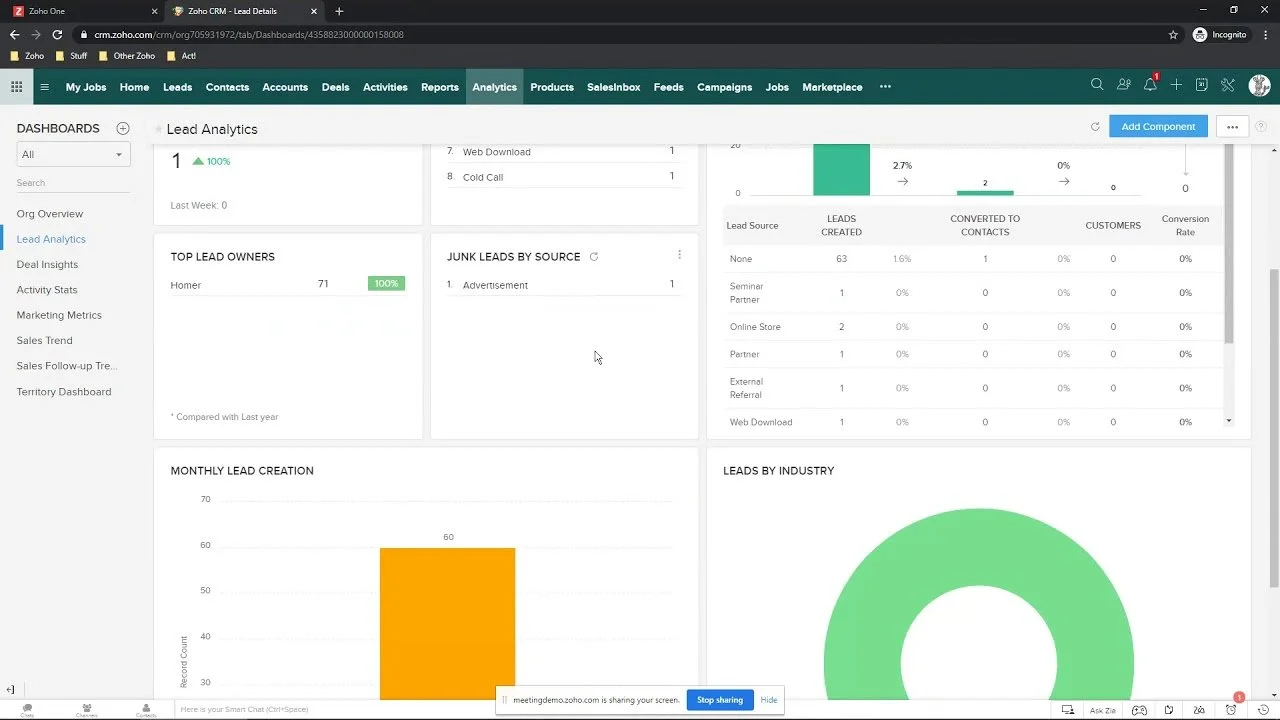1280x720 pixels.
Task: Refresh the Junk Leads By Source component
Action: 594,257
